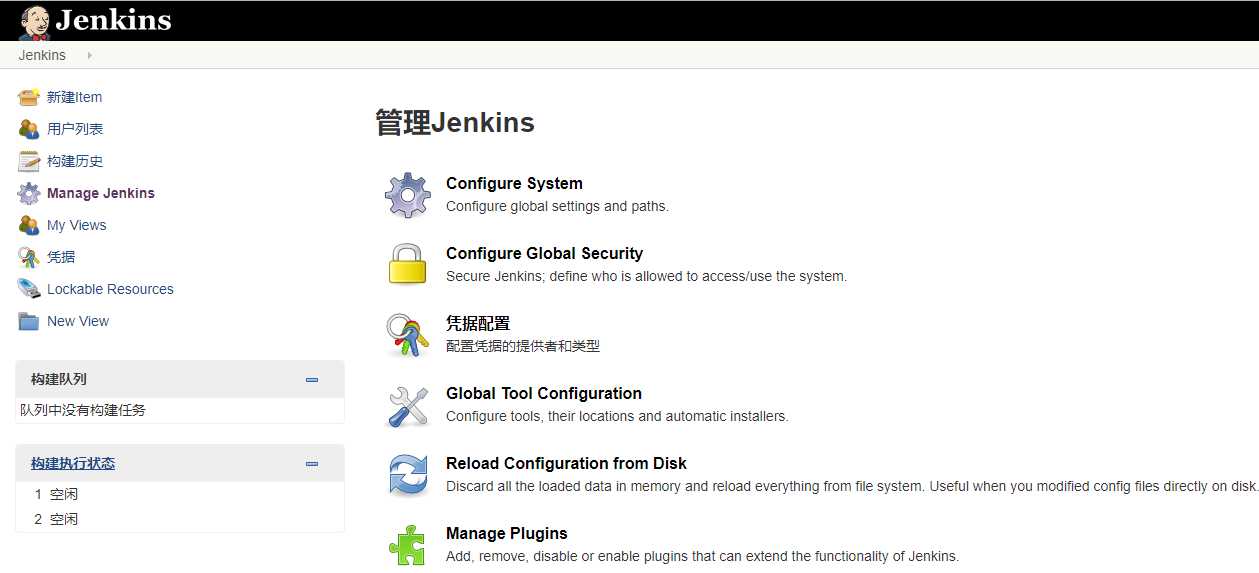Screen dimensions: 1259x573
Task: Click the Configure System gear icon
Action: 408,195
